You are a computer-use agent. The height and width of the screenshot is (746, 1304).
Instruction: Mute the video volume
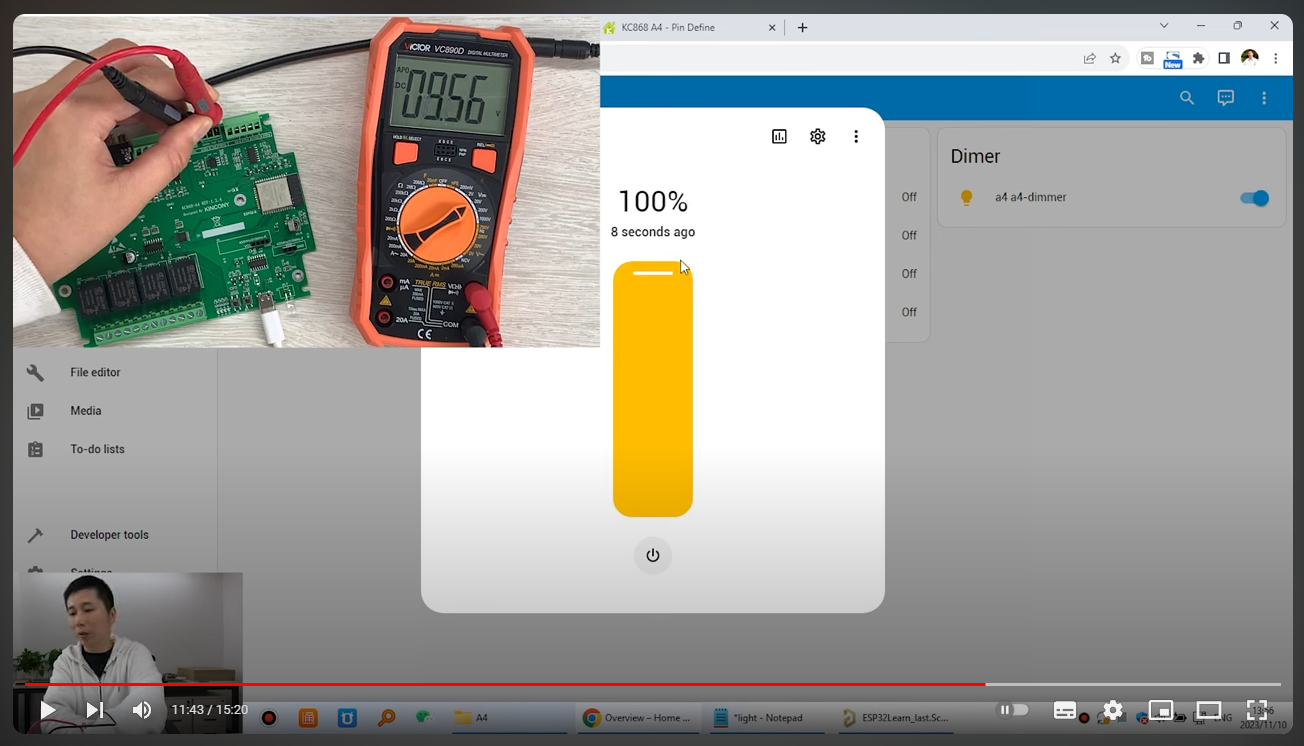(x=142, y=710)
